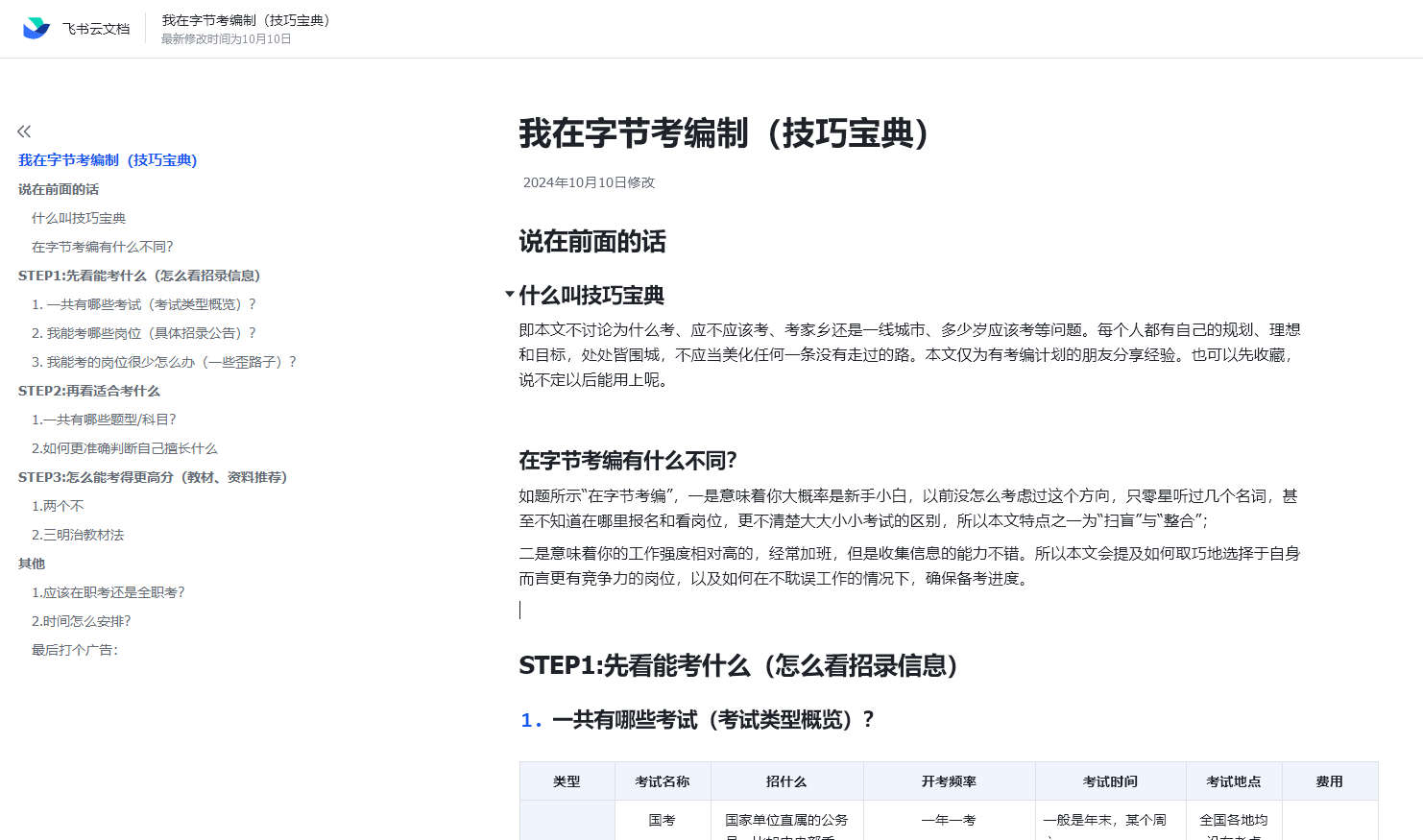This screenshot has width=1423, height=840.
Task: Go to 1.应该在职考还是全职考? outline item
Action: click(x=109, y=592)
